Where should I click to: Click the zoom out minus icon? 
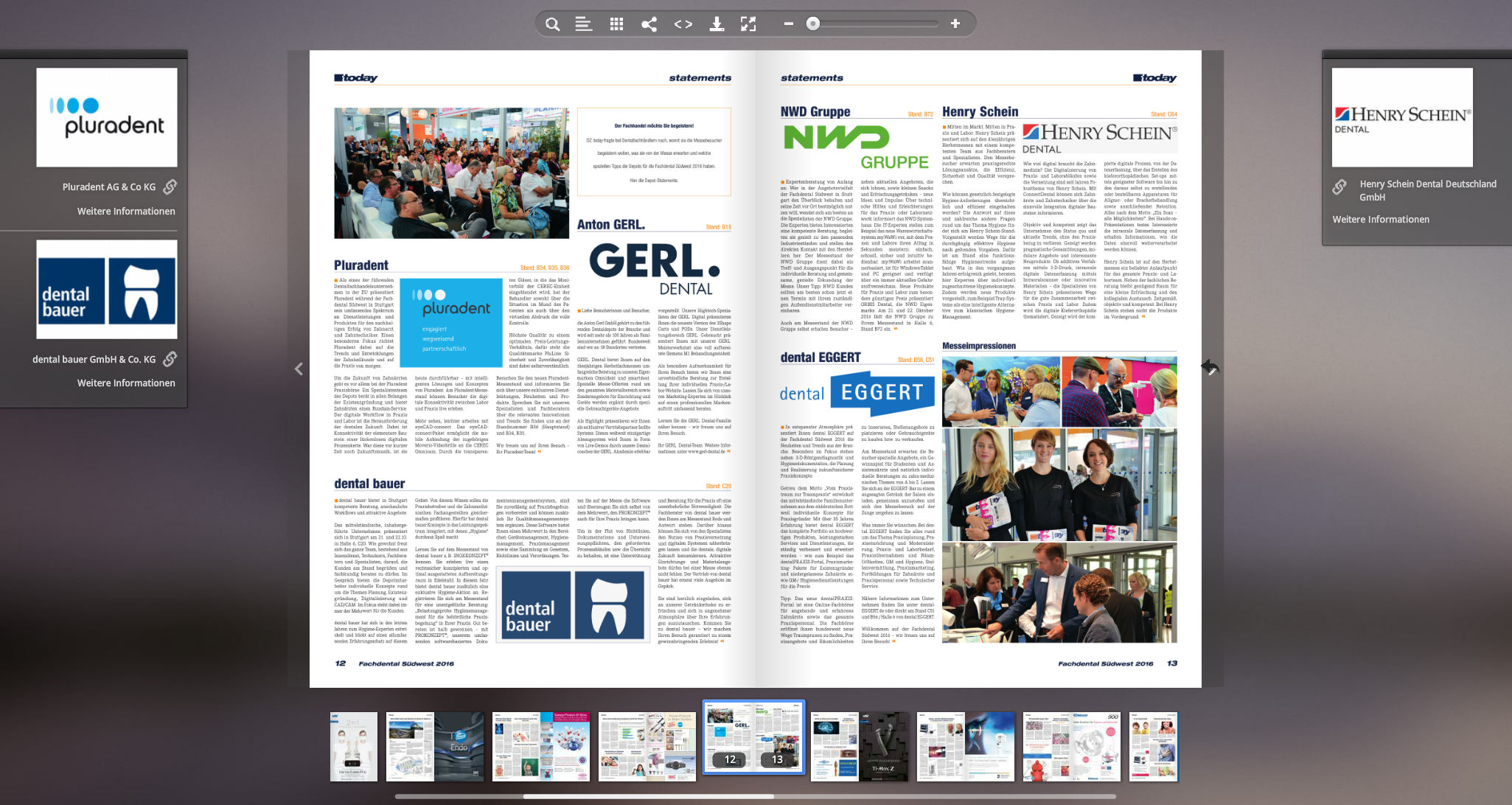(789, 24)
